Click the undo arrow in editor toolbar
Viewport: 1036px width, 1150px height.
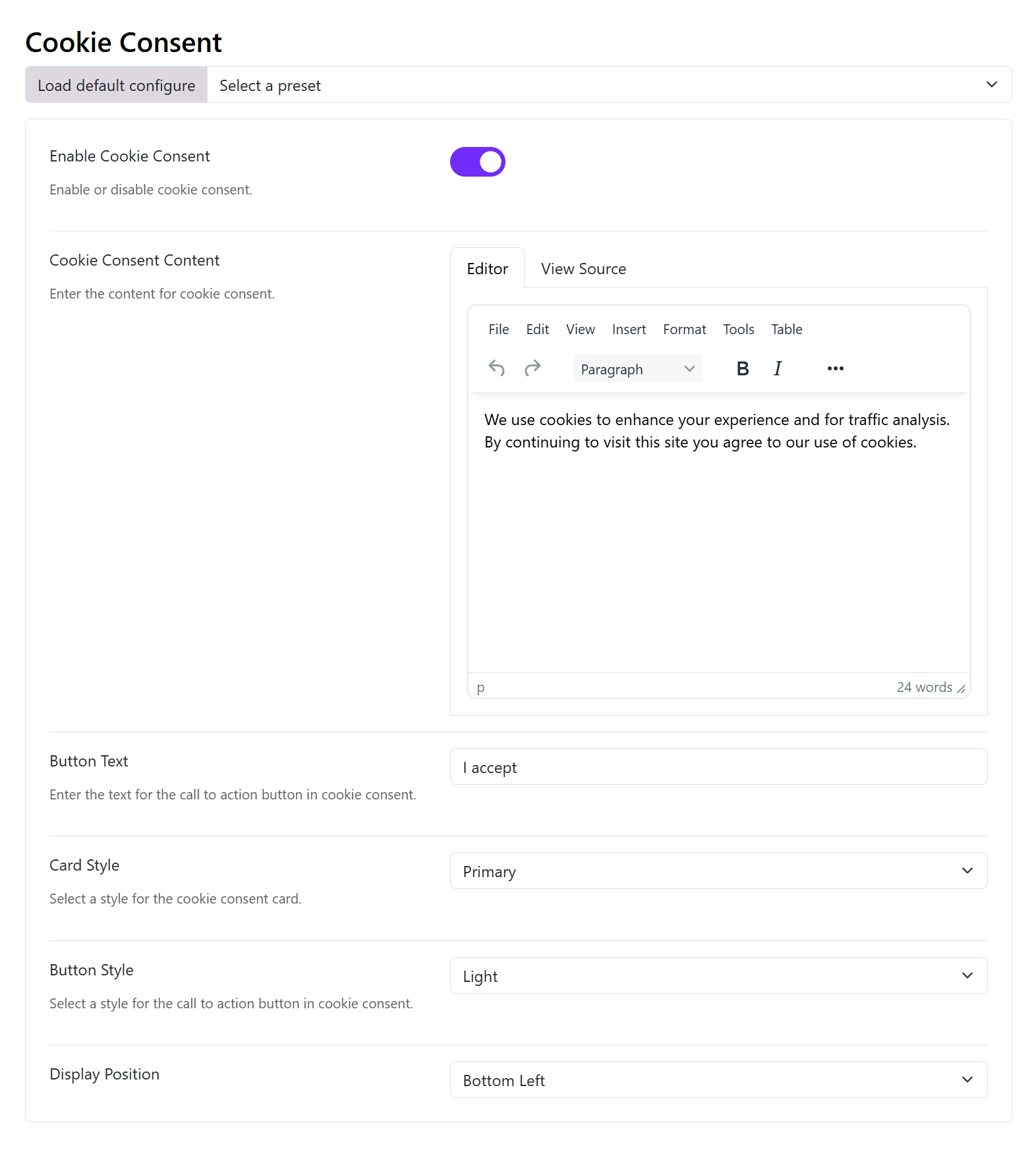pos(497,368)
